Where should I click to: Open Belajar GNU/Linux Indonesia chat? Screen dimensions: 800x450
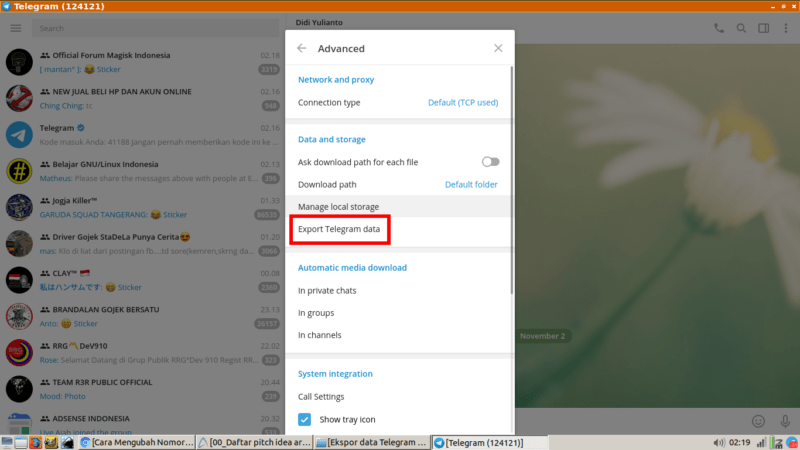(x=142, y=171)
